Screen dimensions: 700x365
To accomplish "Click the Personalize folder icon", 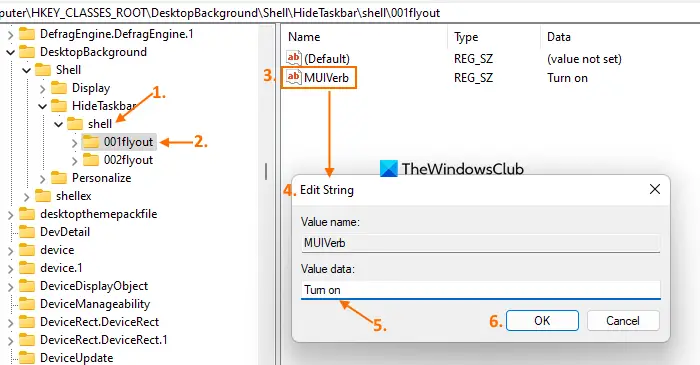I will (59, 178).
